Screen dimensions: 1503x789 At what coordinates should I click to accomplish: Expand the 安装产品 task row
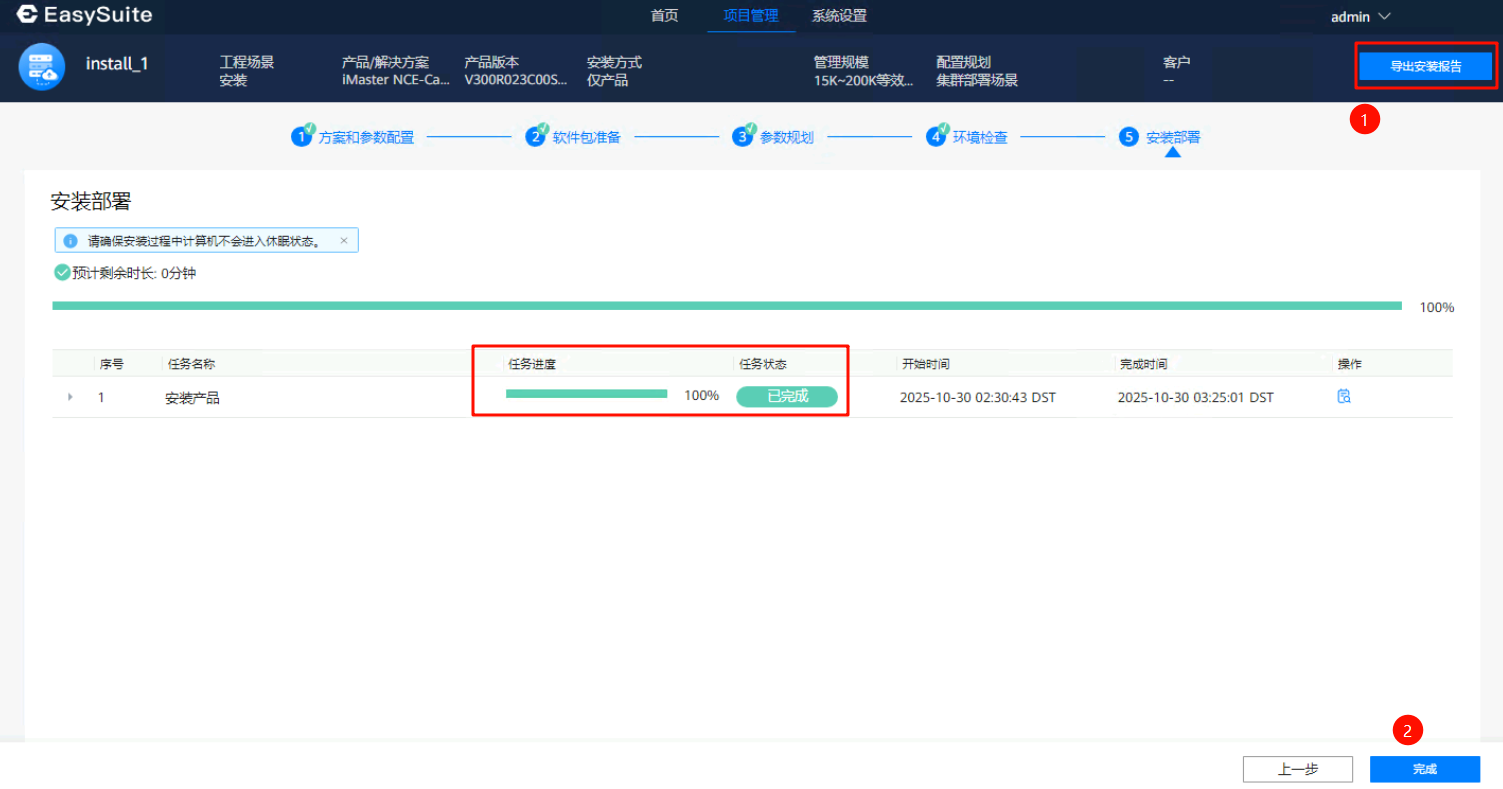(x=70, y=397)
